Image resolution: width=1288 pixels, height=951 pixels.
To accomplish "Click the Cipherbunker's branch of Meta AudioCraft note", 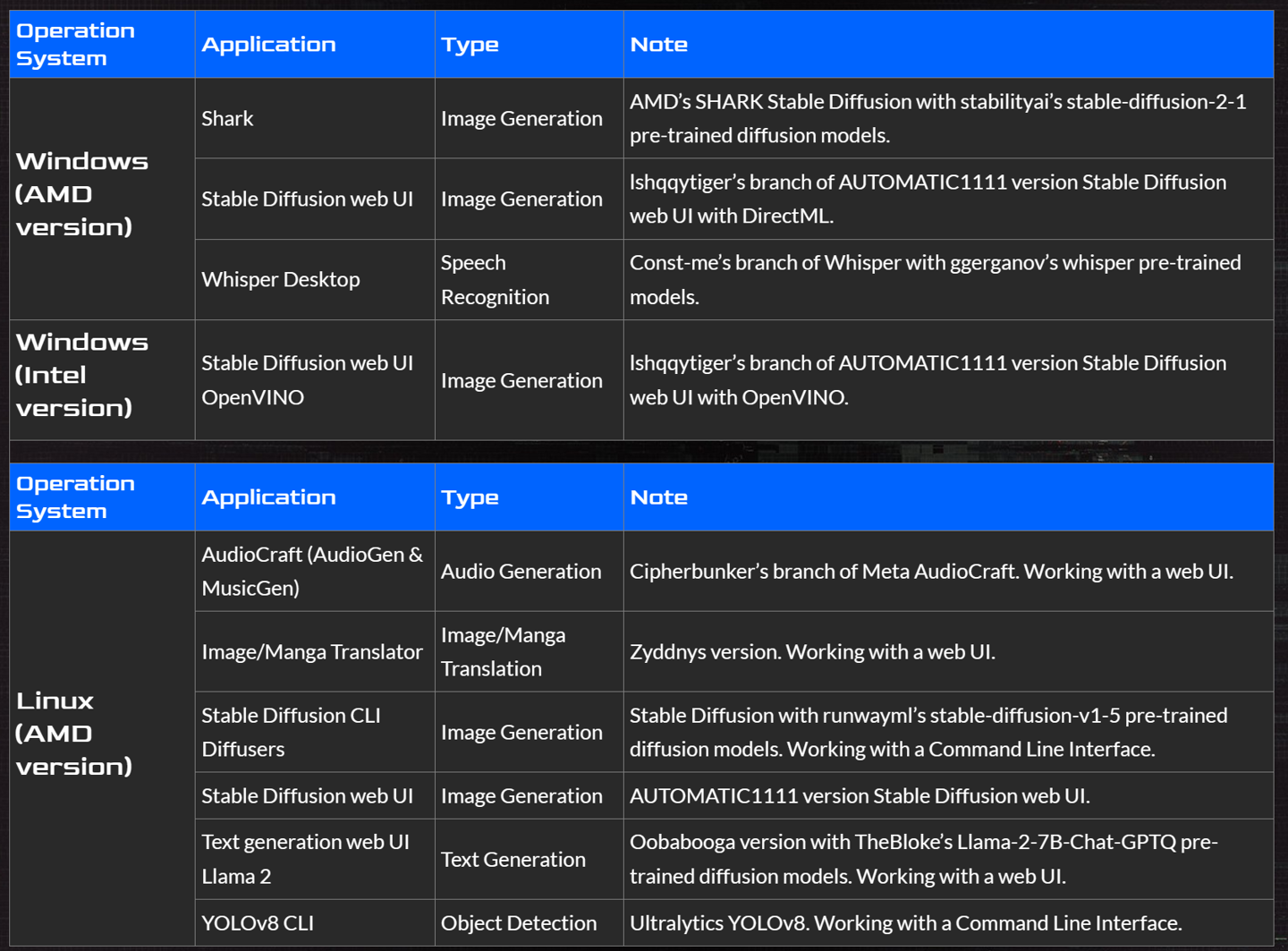I will [948, 571].
